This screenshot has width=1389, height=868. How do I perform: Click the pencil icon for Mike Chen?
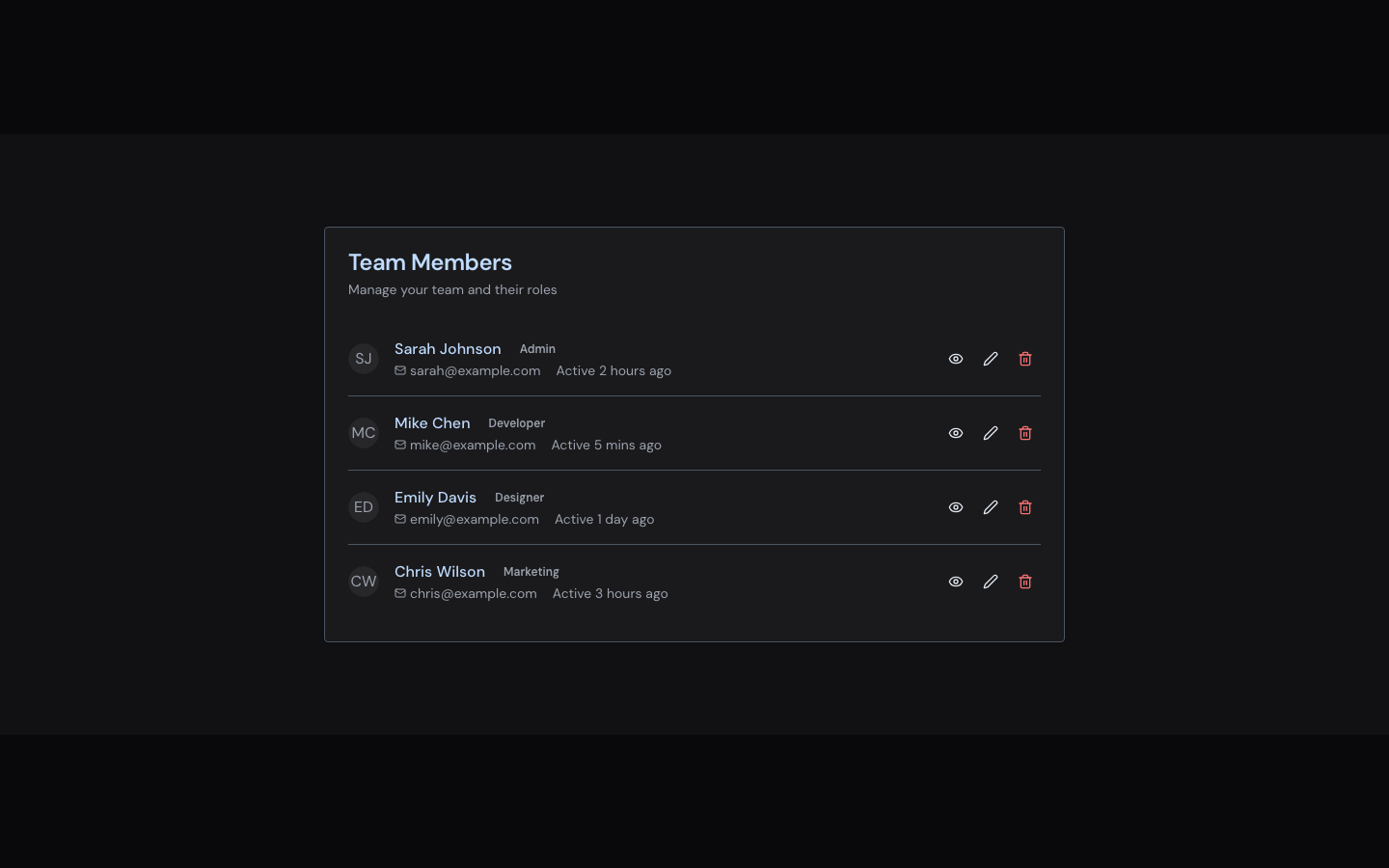coord(991,433)
